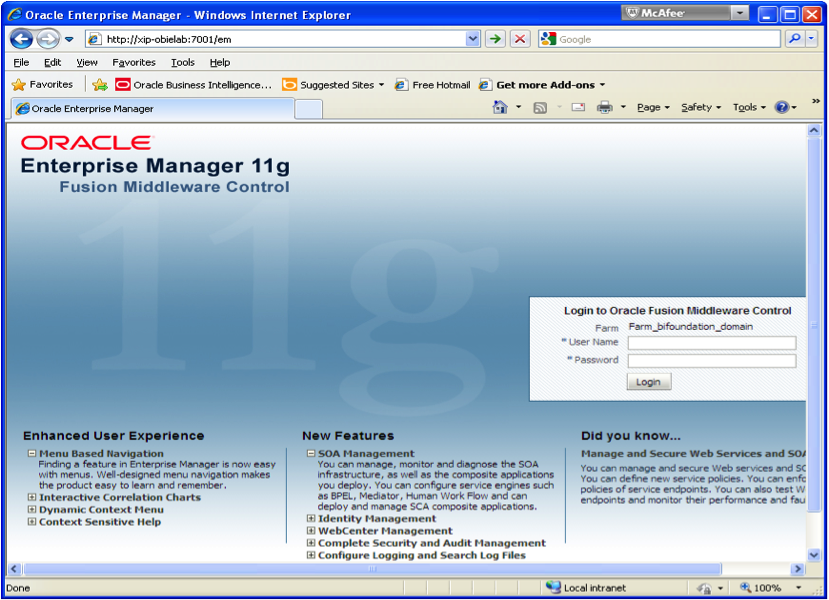Click the Read Mail envelope icon
Viewport: 829px width, 600px height.
[578, 108]
